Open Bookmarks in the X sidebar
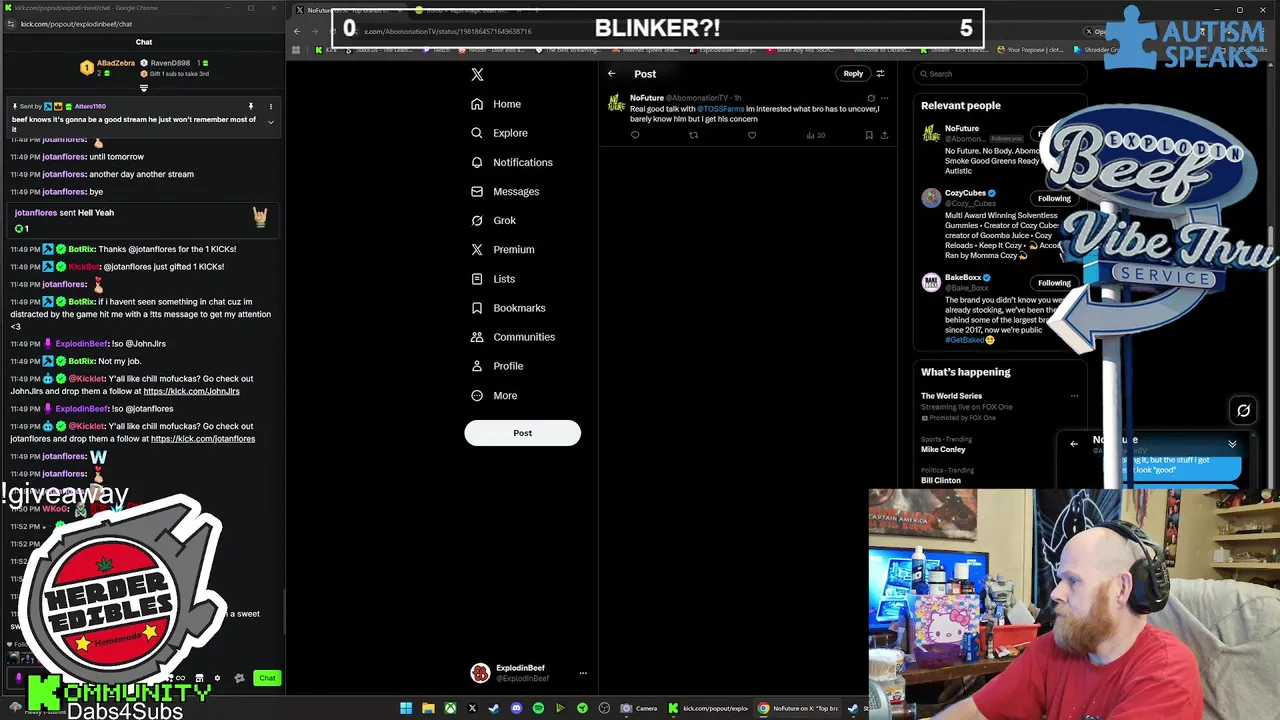 tap(508, 308)
